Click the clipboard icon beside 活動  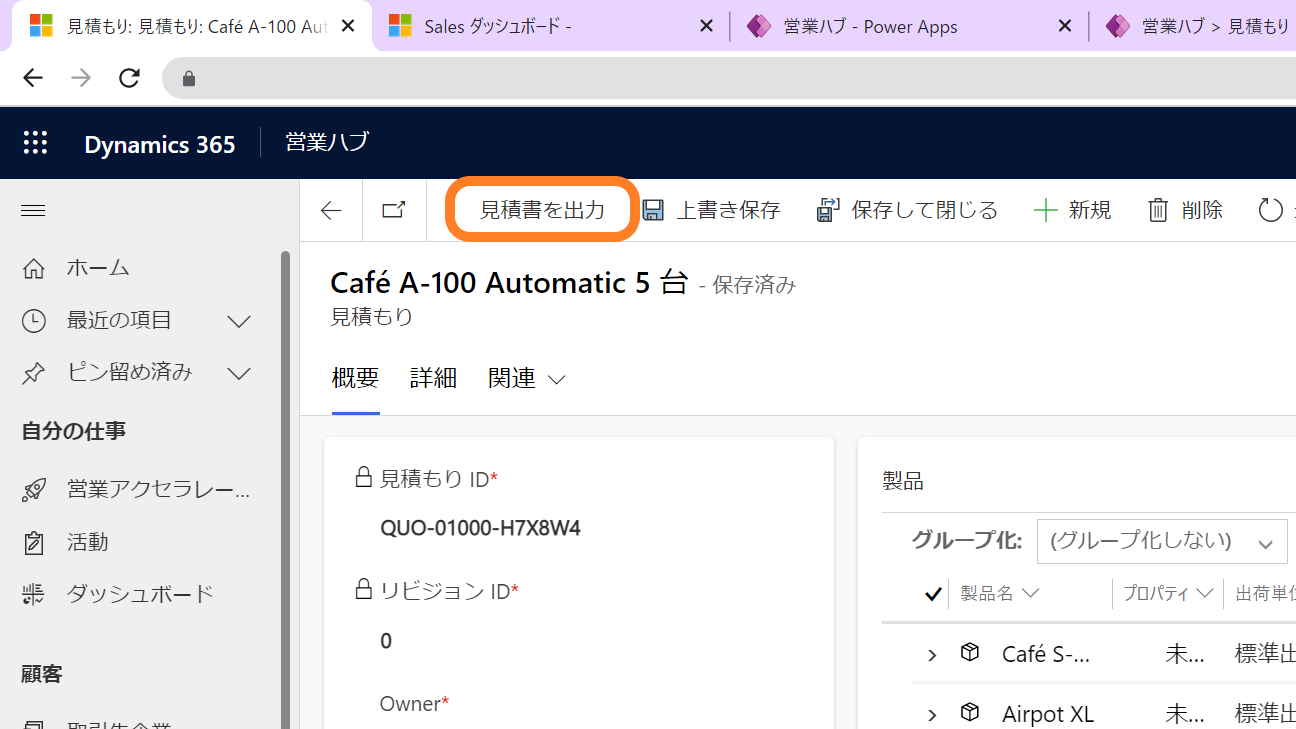pos(33,542)
